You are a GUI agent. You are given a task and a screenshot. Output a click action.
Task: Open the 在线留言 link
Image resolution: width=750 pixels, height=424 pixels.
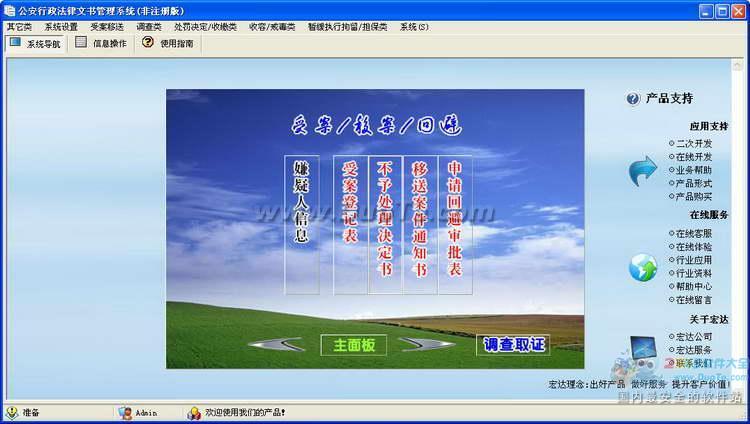click(x=694, y=300)
